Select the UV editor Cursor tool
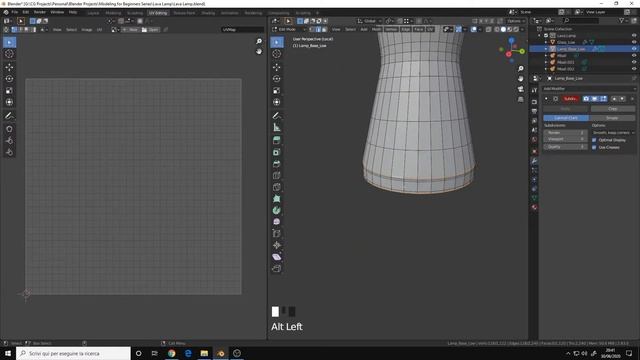 coord(9,54)
